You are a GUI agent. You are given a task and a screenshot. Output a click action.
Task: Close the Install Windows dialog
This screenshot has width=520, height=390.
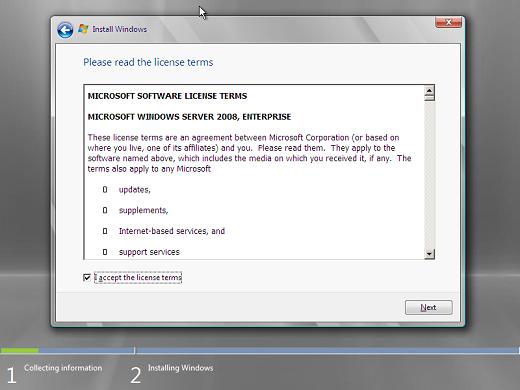[x=448, y=22]
